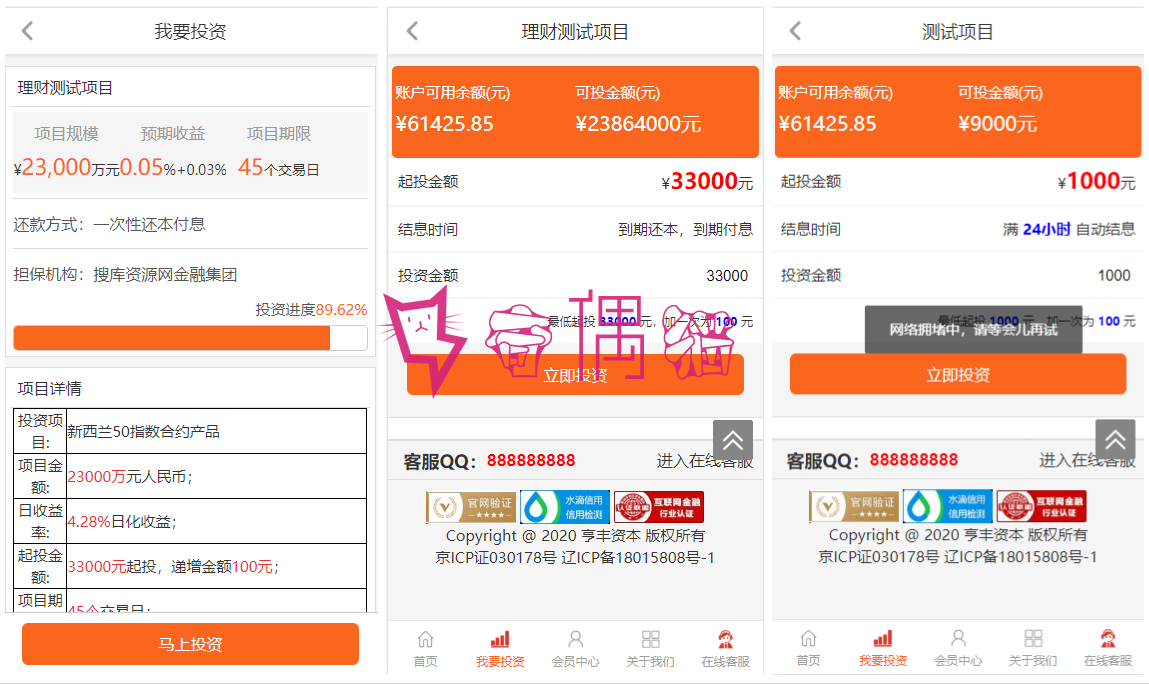Tap scroll-to-top arrow in 测试项目 screen
The height and width of the screenshot is (684, 1149).
1115,439
